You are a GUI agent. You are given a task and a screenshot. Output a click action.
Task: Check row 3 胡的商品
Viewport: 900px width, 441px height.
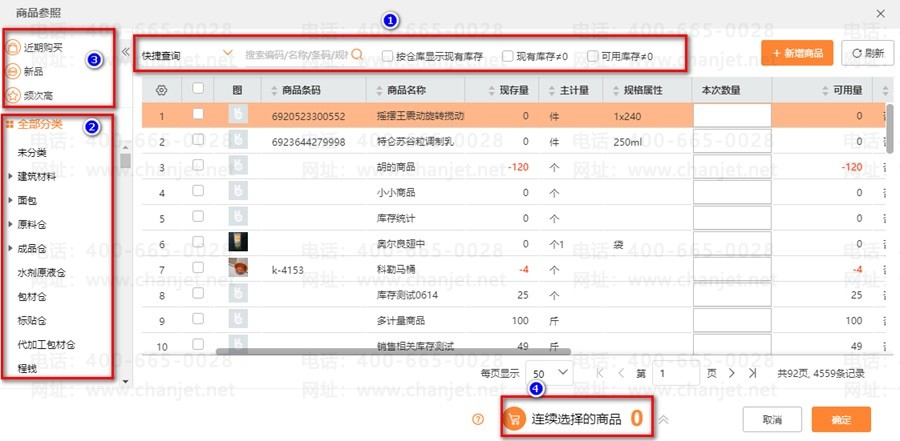(198, 165)
